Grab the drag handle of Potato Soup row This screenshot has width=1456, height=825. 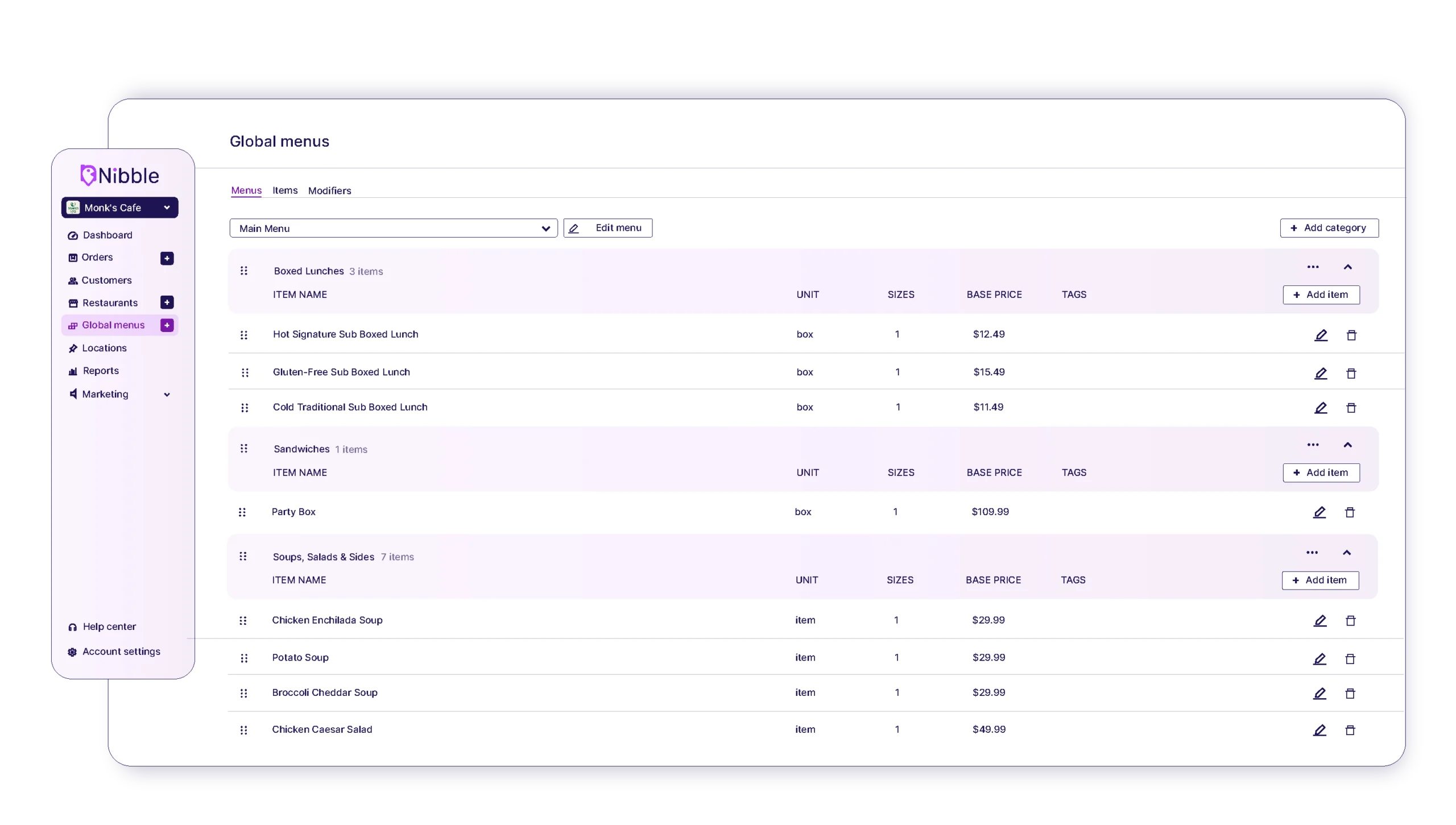[x=244, y=658]
